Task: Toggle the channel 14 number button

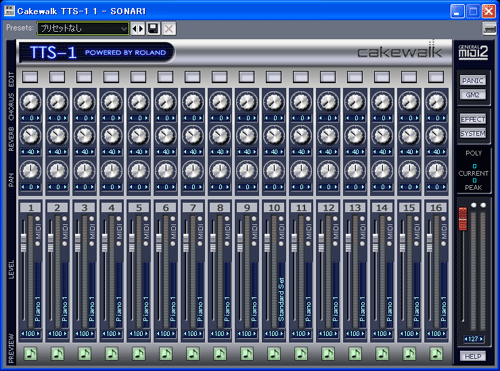Action: 382,208
